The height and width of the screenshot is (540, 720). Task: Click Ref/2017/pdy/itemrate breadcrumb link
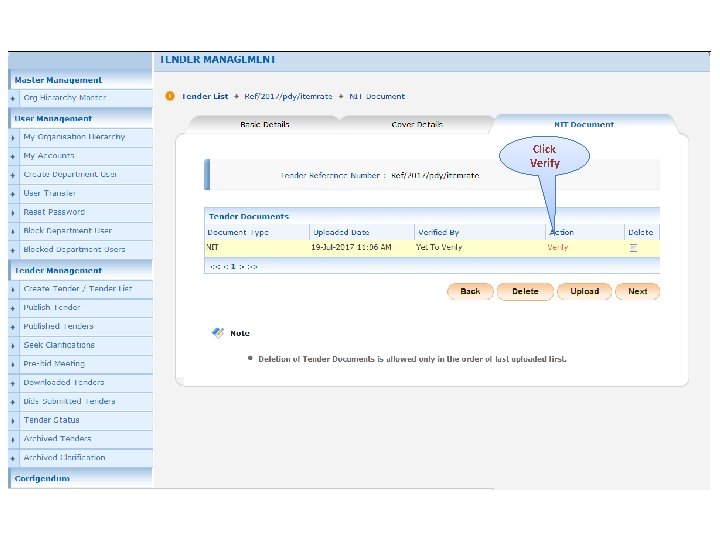point(288,96)
